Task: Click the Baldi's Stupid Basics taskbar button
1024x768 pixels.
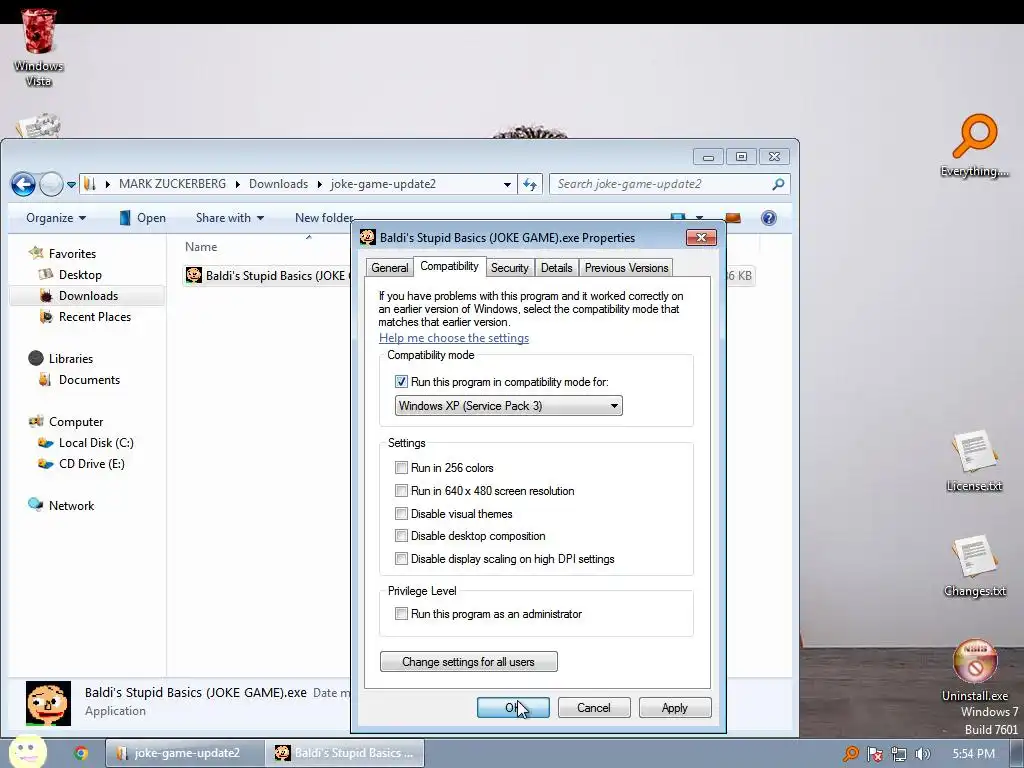Action: [x=345, y=753]
